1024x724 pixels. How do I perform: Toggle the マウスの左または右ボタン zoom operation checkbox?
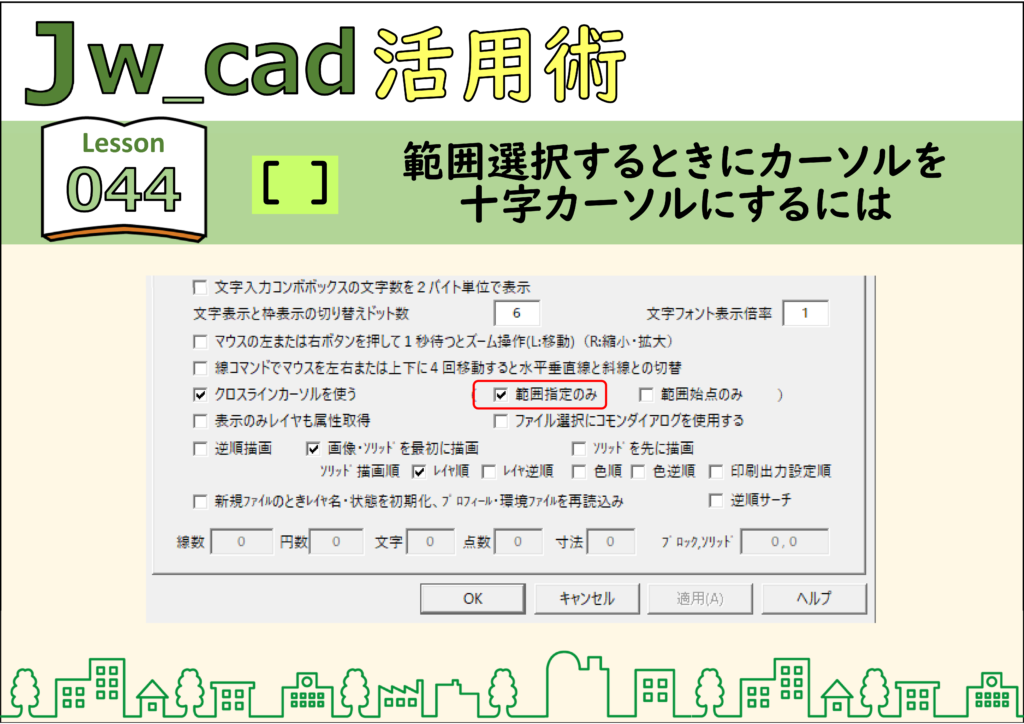[x=200, y=341]
